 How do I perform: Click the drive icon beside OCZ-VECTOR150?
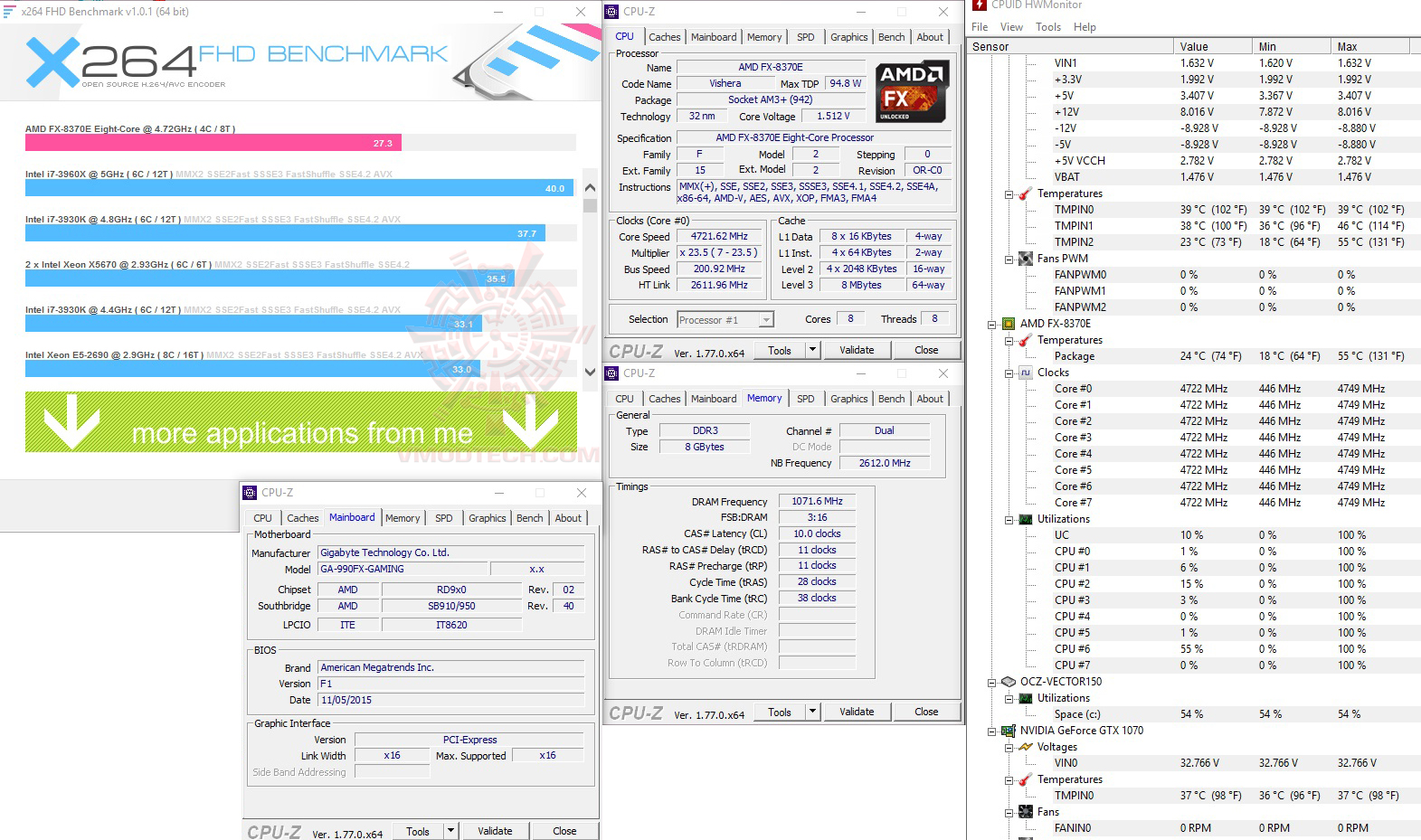click(1009, 682)
